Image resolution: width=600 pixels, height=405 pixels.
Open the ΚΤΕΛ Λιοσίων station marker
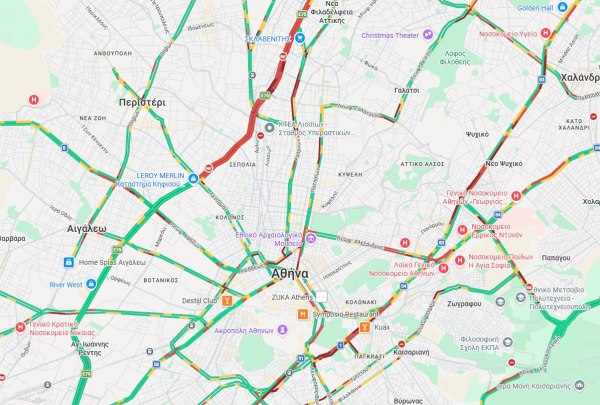click(269, 127)
